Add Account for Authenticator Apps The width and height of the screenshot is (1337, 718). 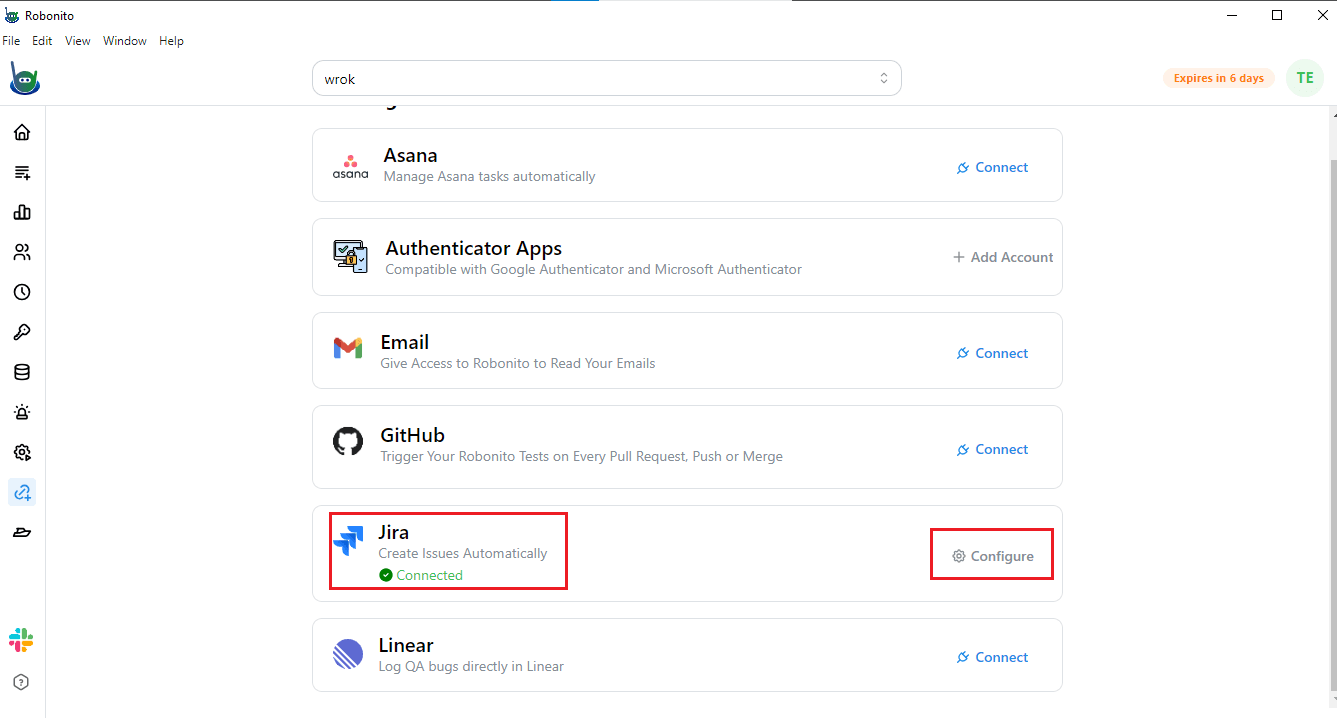point(1003,257)
